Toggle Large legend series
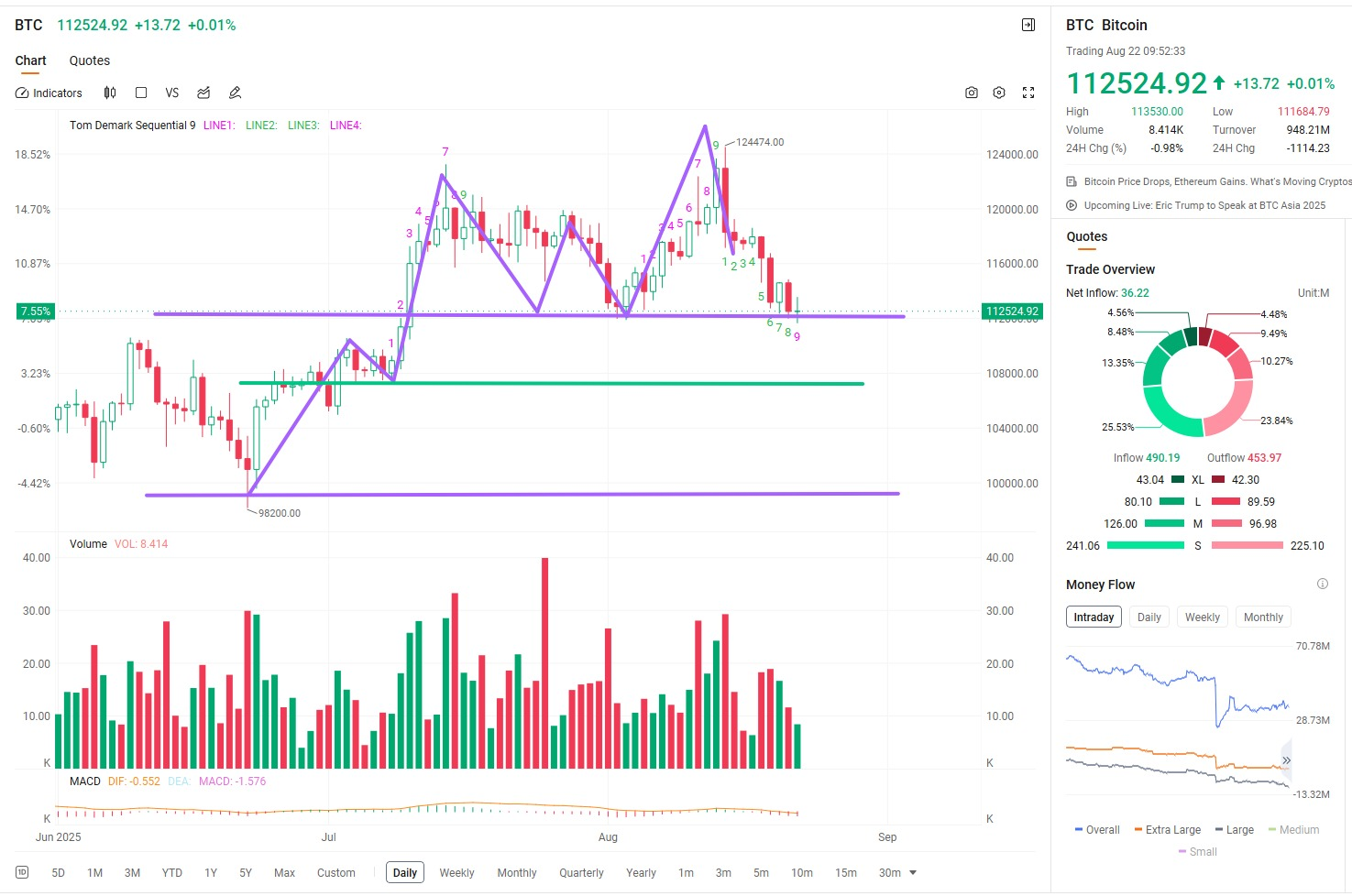Screen dimensions: 1352x896 coord(1234,829)
